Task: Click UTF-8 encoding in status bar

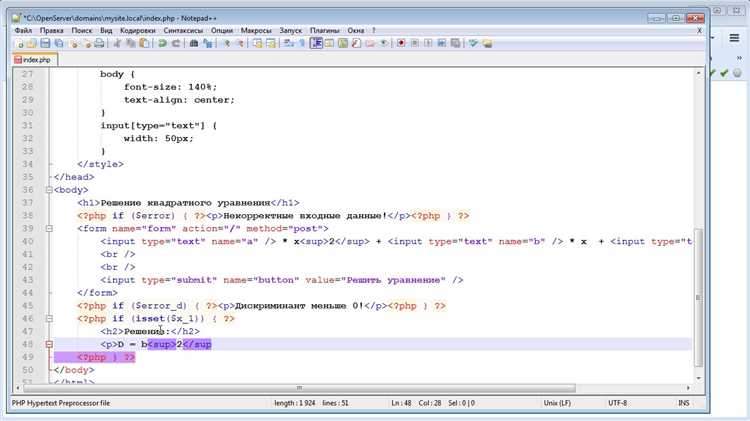Action: click(x=617, y=403)
